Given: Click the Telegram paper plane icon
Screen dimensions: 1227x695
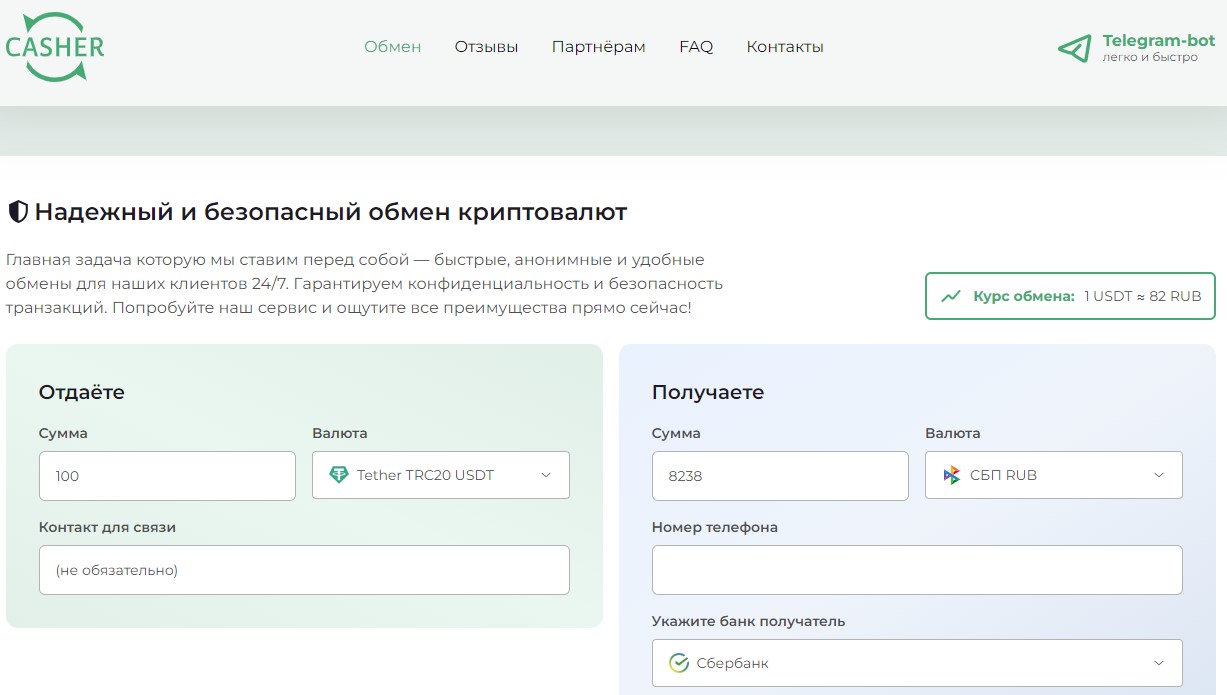Looking at the screenshot, I should pos(1074,48).
